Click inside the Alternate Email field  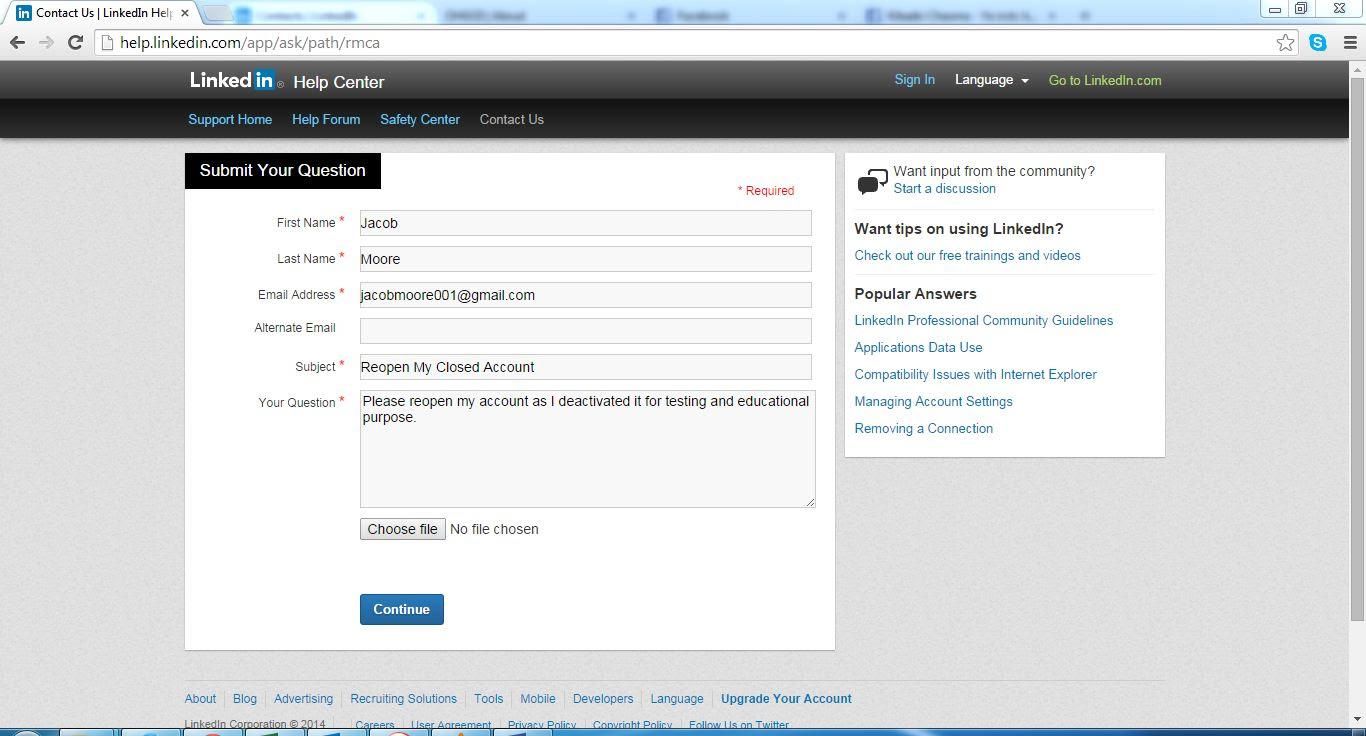point(585,330)
